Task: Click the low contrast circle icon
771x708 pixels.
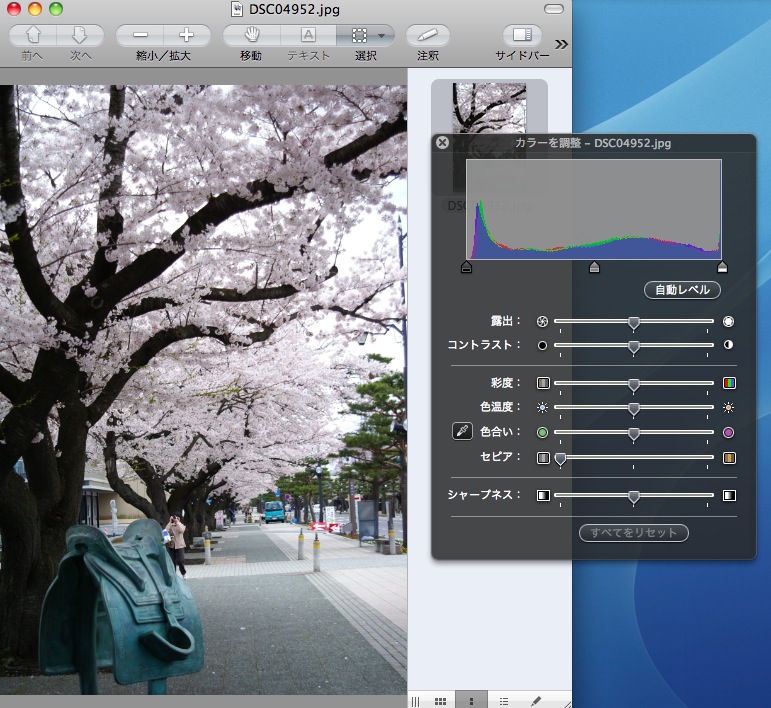Action: click(x=542, y=346)
